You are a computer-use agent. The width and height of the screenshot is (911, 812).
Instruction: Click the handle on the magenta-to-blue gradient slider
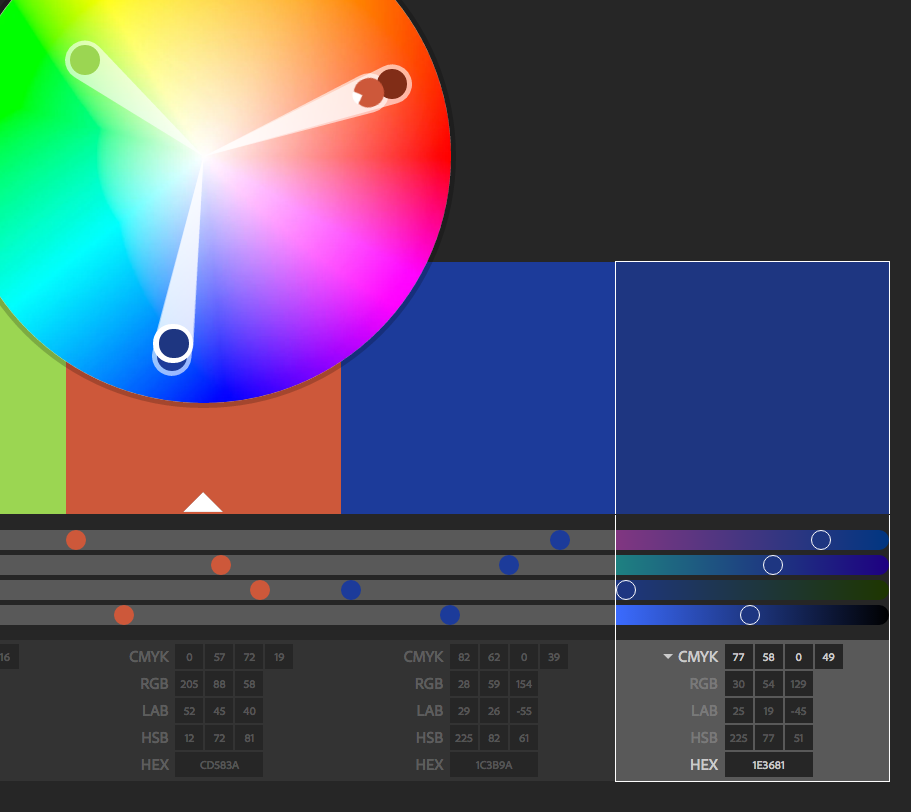[821, 540]
